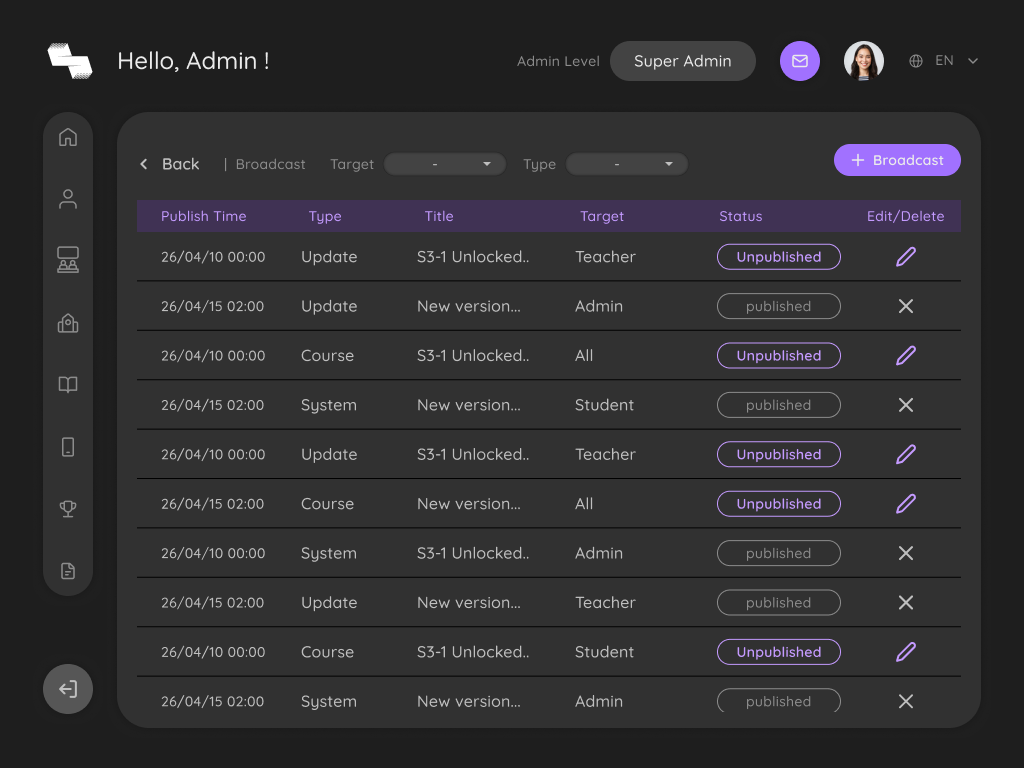The width and height of the screenshot is (1024, 768).
Task: Open the school building icon in sidebar
Action: (x=68, y=323)
